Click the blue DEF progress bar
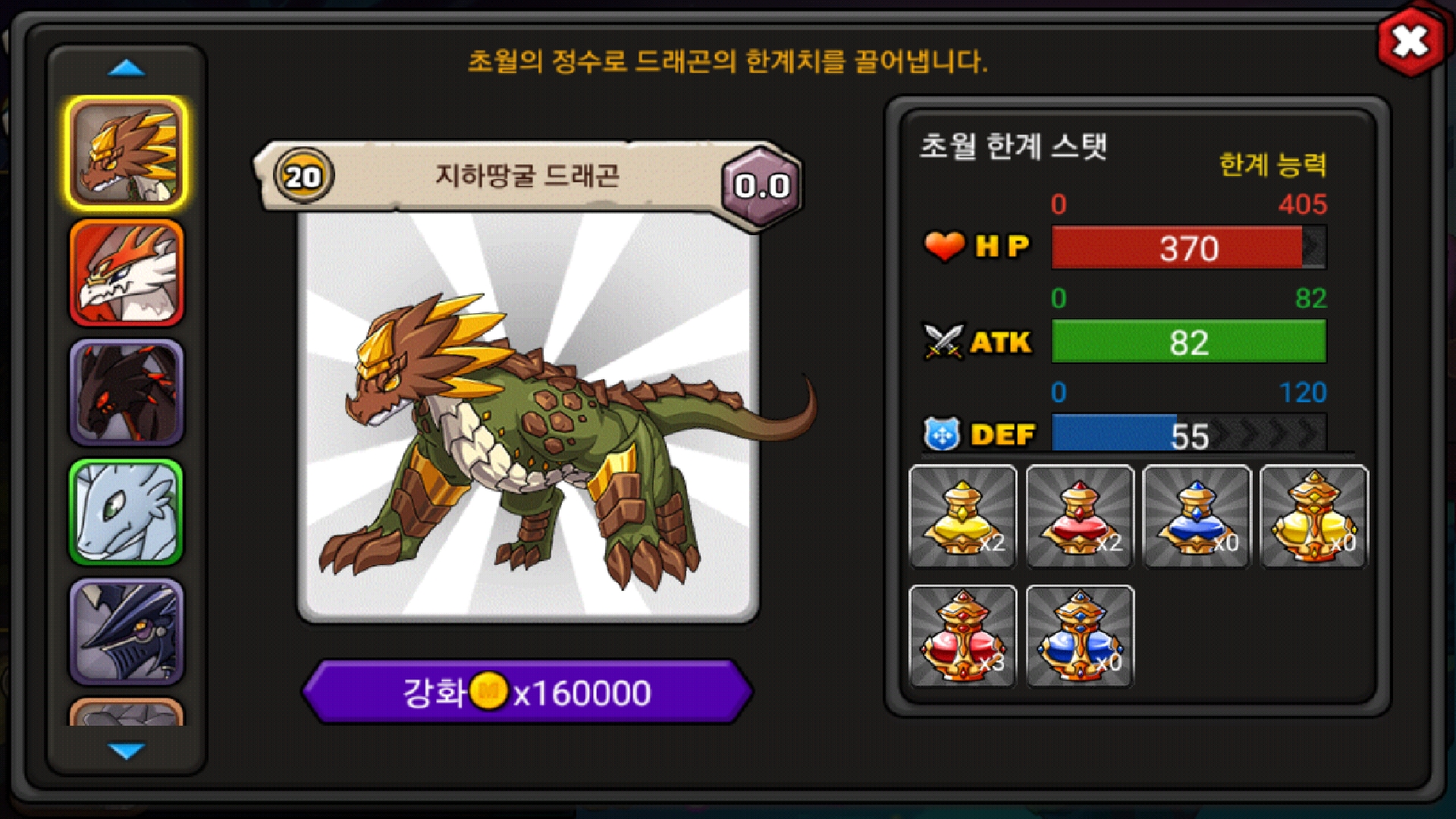 (x=1188, y=434)
